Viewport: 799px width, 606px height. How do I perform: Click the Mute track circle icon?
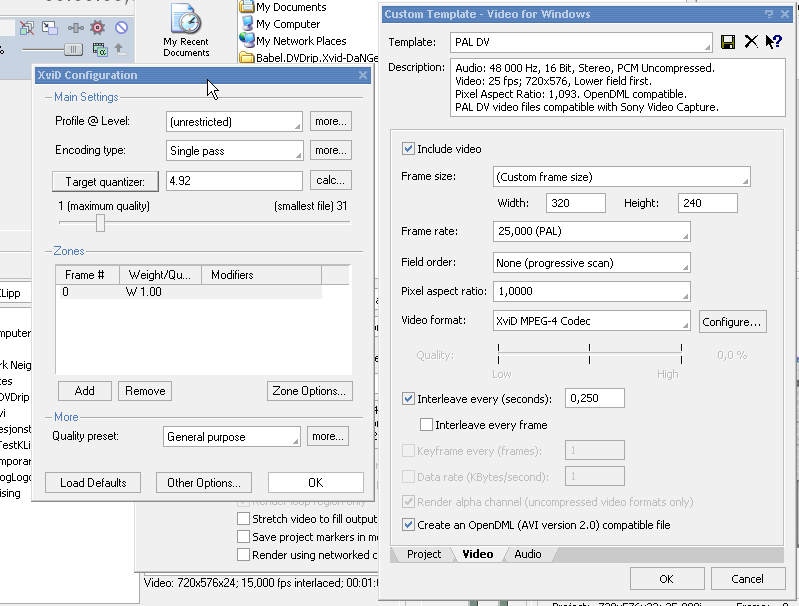(x=121, y=28)
